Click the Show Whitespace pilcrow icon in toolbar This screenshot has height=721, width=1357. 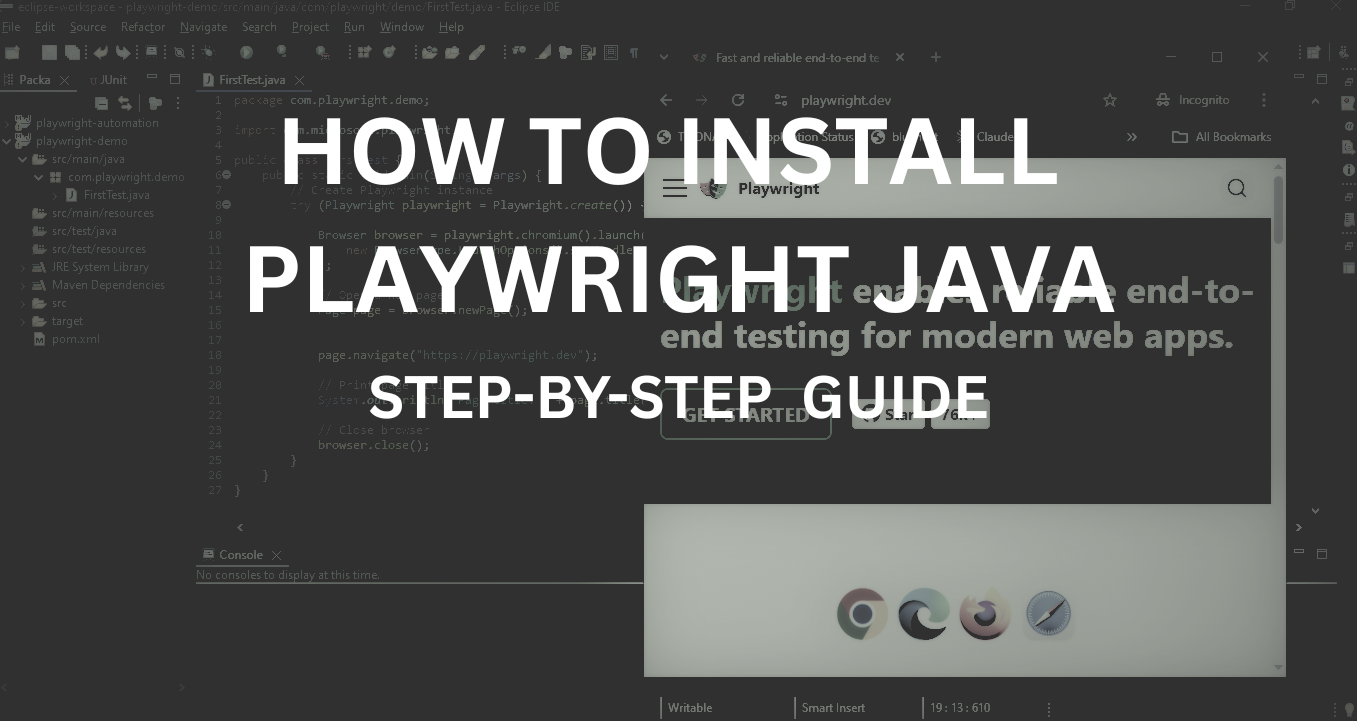click(634, 52)
